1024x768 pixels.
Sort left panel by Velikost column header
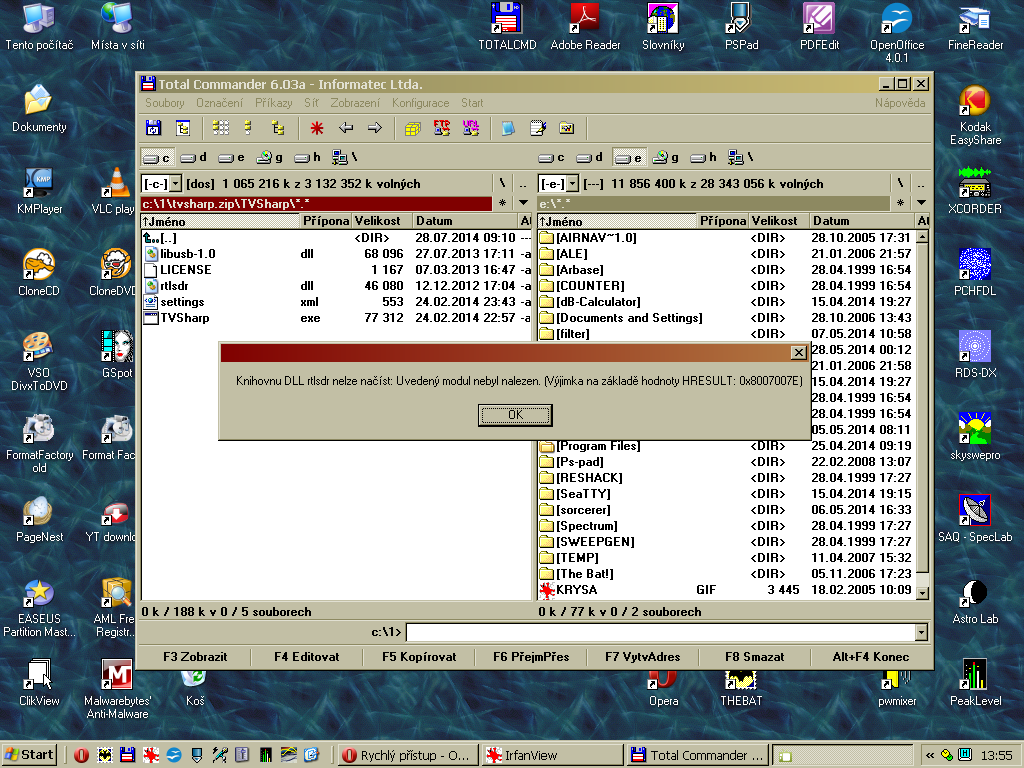(x=382, y=221)
